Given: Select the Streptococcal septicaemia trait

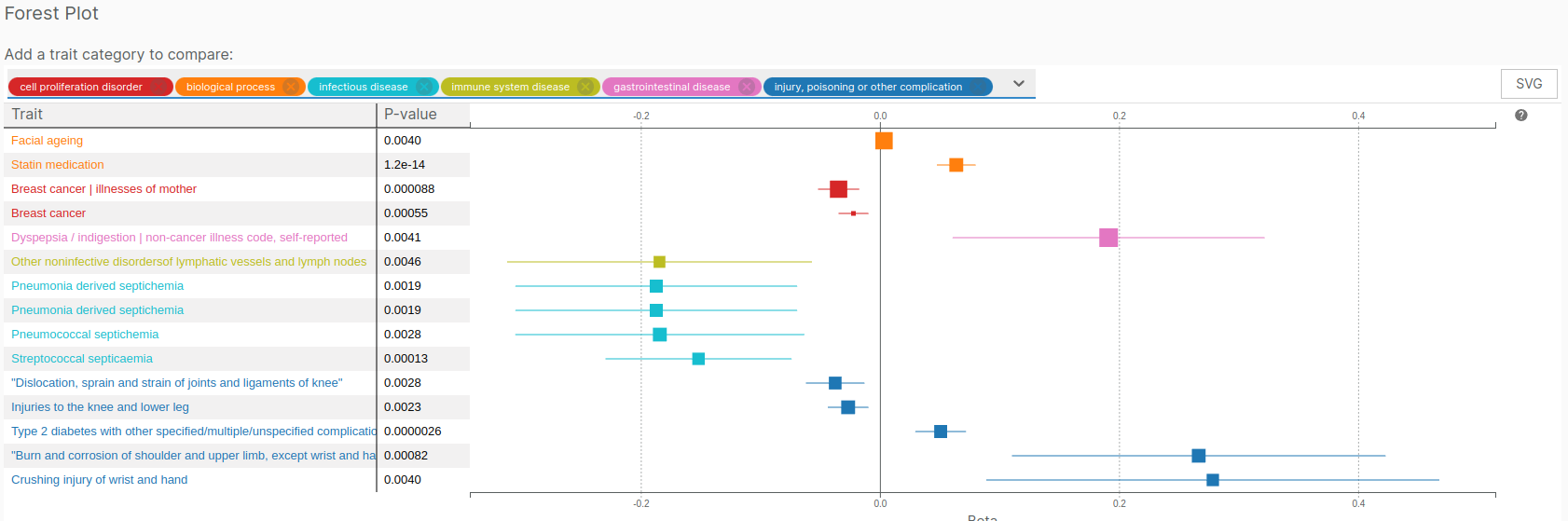Looking at the screenshot, I should point(82,359).
